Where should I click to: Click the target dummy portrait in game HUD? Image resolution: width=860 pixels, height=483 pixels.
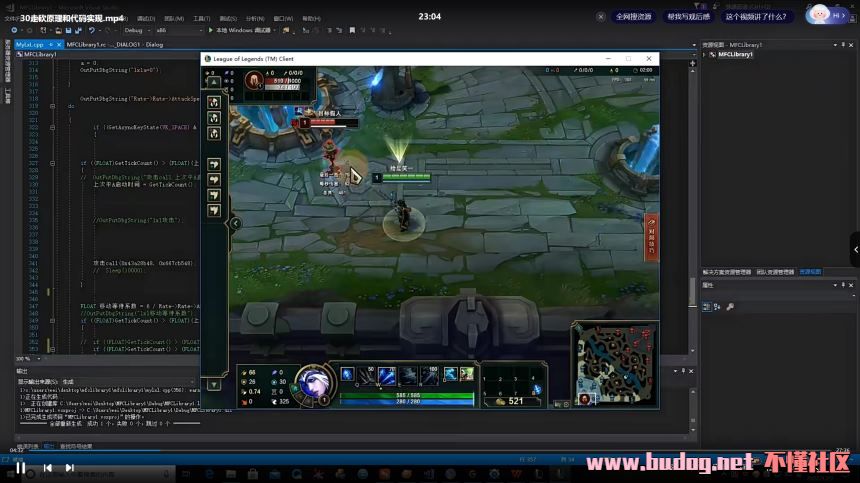pos(253,81)
